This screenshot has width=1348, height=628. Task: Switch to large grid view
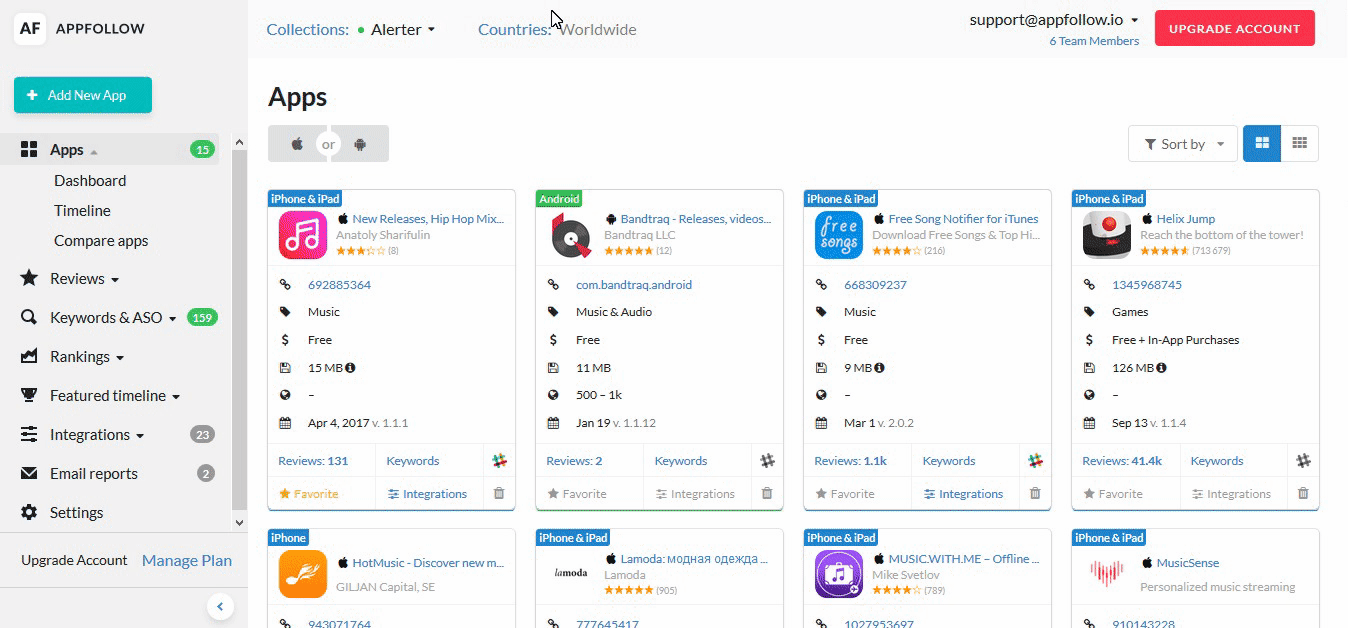[1262, 143]
